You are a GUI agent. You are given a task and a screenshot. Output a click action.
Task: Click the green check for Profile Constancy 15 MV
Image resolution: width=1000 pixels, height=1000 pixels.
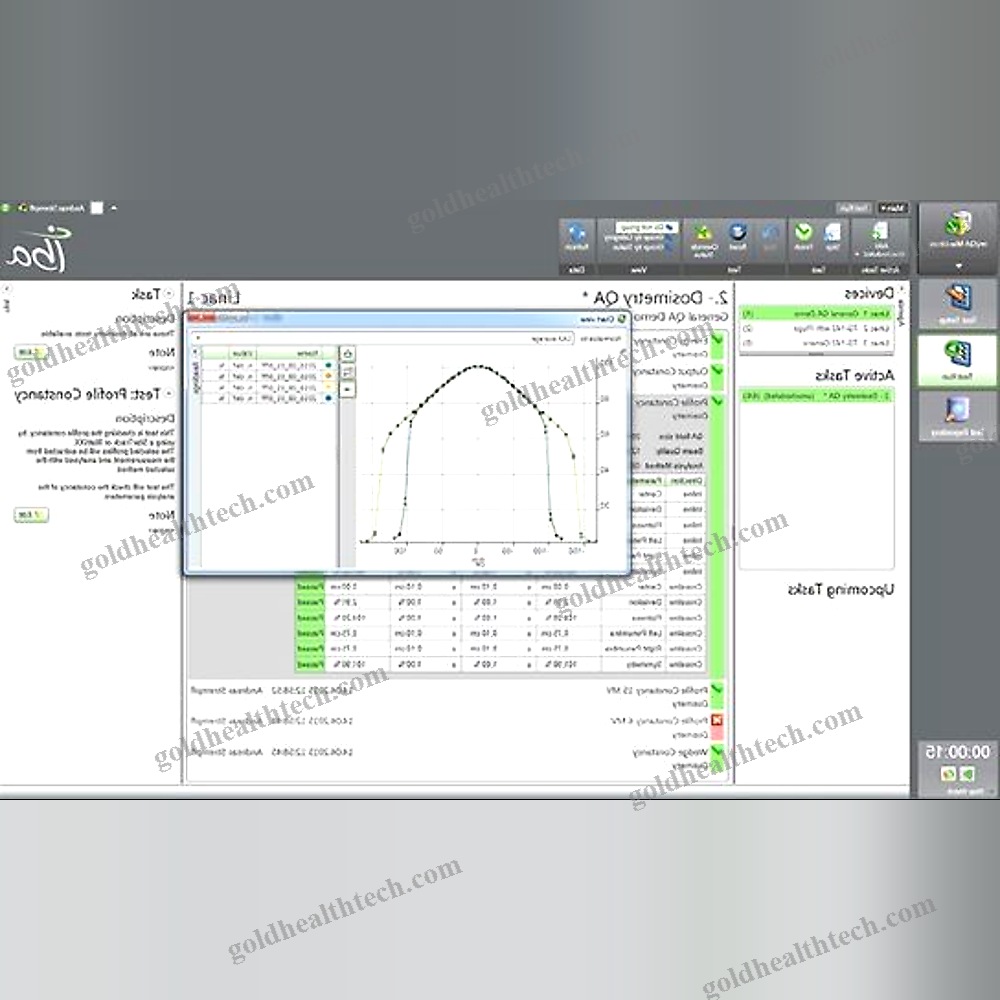coord(717,690)
